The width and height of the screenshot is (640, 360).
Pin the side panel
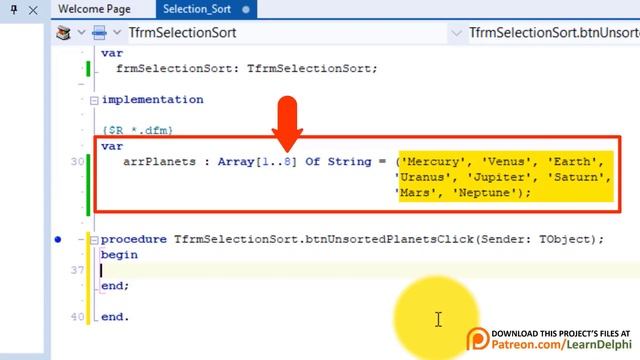click(14, 9)
